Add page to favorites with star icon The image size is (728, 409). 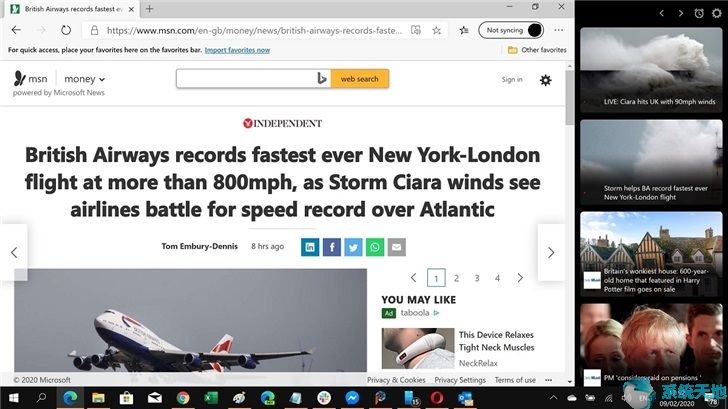pos(436,30)
